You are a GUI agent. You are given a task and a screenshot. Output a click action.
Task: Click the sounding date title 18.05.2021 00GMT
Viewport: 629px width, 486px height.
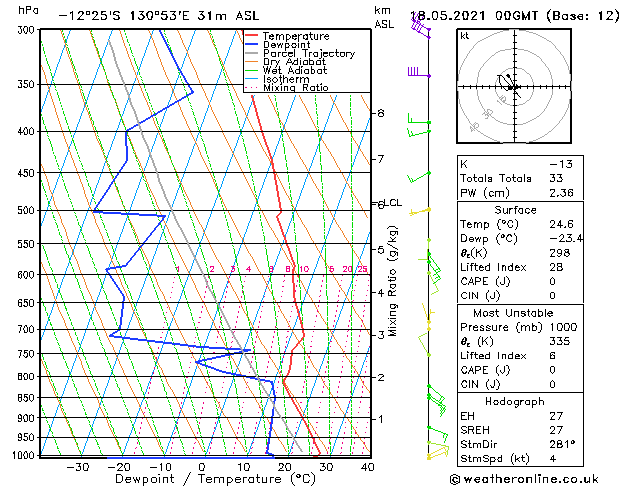pyautogui.click(x=475, y=16)
